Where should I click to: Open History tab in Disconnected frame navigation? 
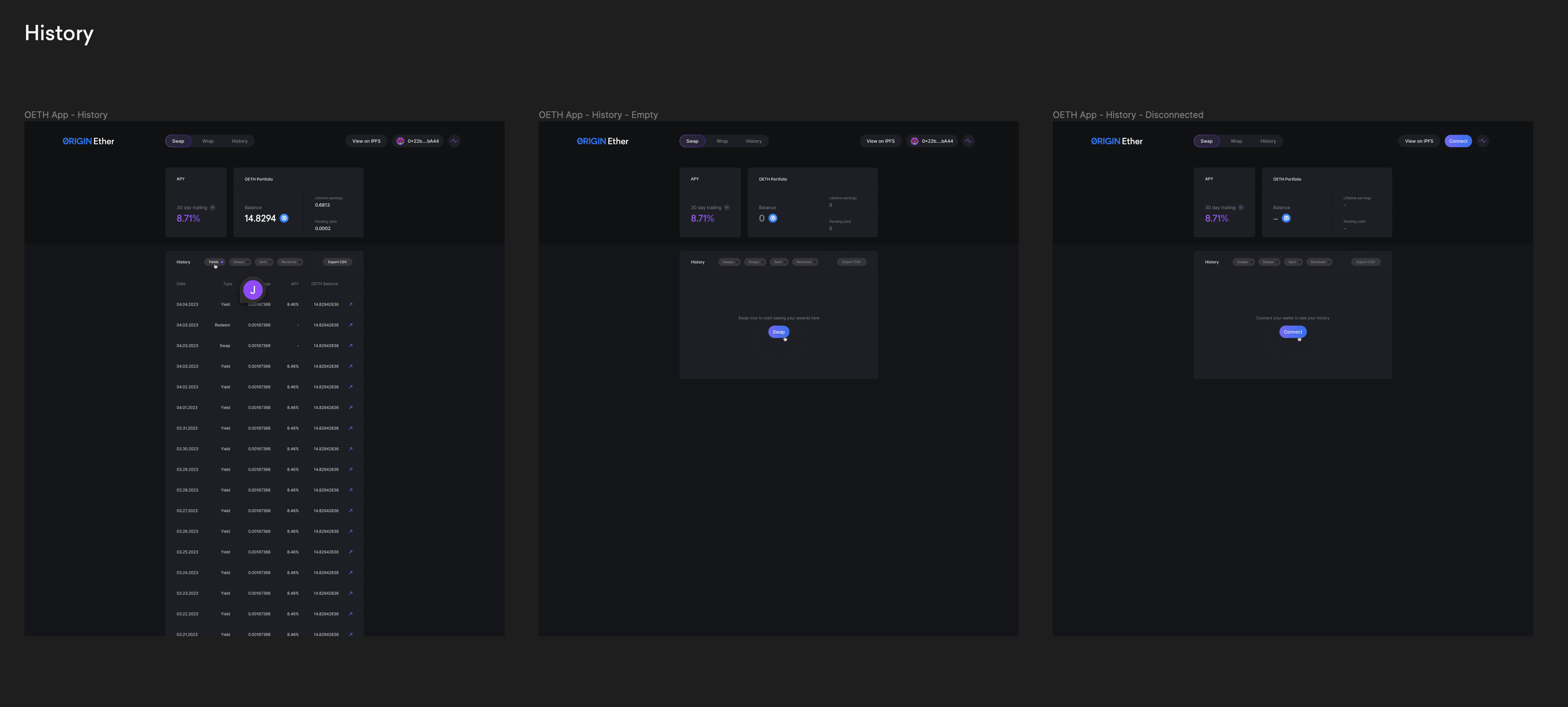tap(1268, 141)
